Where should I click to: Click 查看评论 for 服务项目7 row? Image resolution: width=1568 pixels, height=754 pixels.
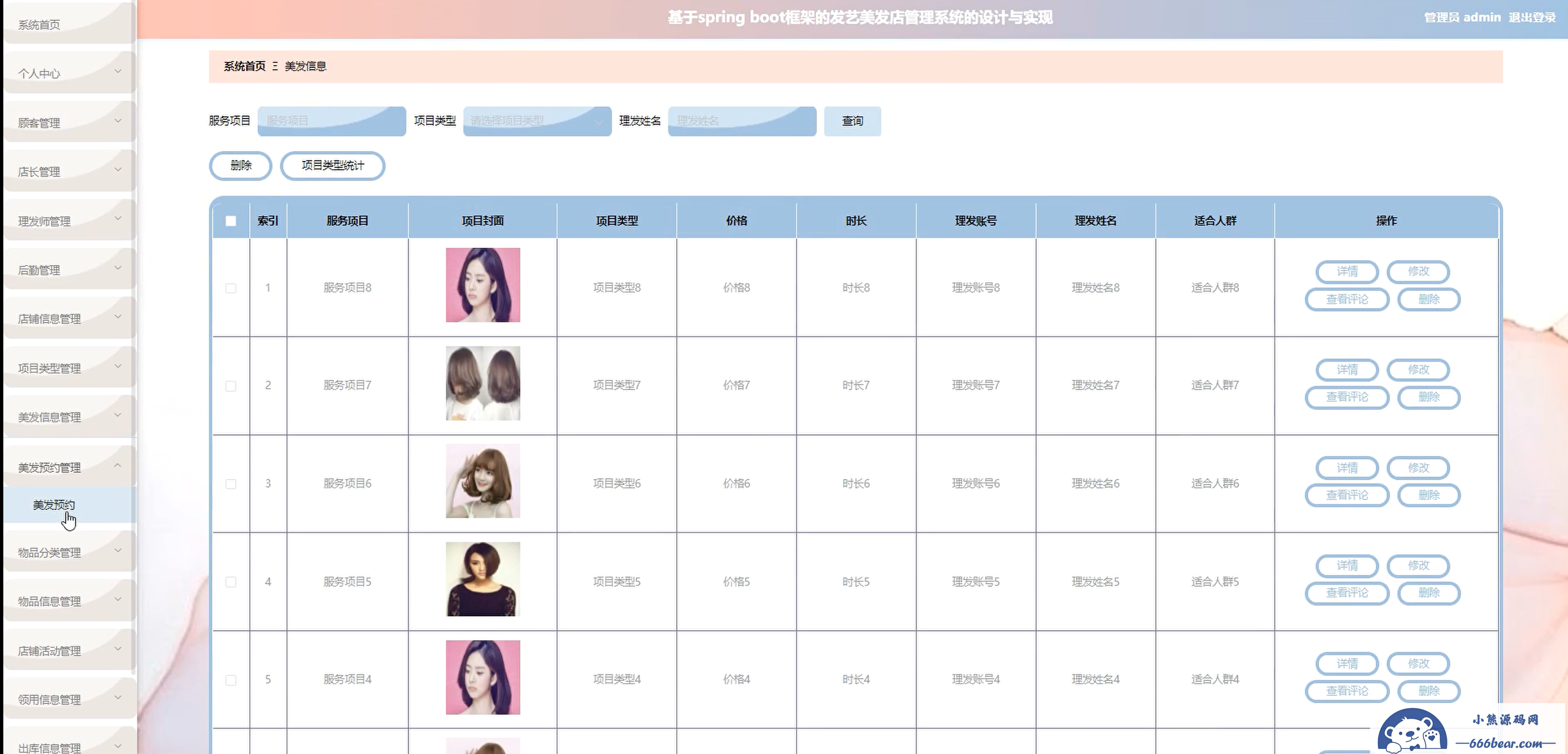[x=1347, y=398]
